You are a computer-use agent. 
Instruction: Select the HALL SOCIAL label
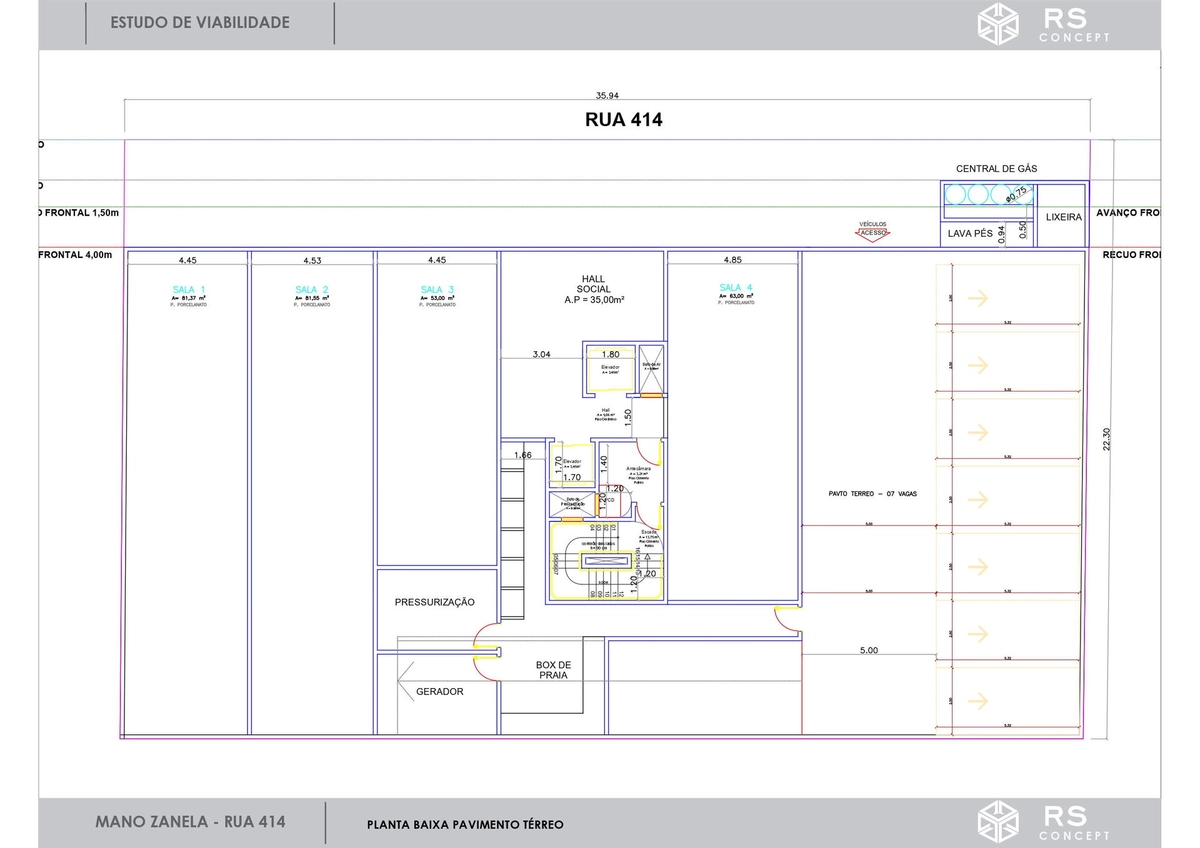pyautogui.click(x=593, y=284)
